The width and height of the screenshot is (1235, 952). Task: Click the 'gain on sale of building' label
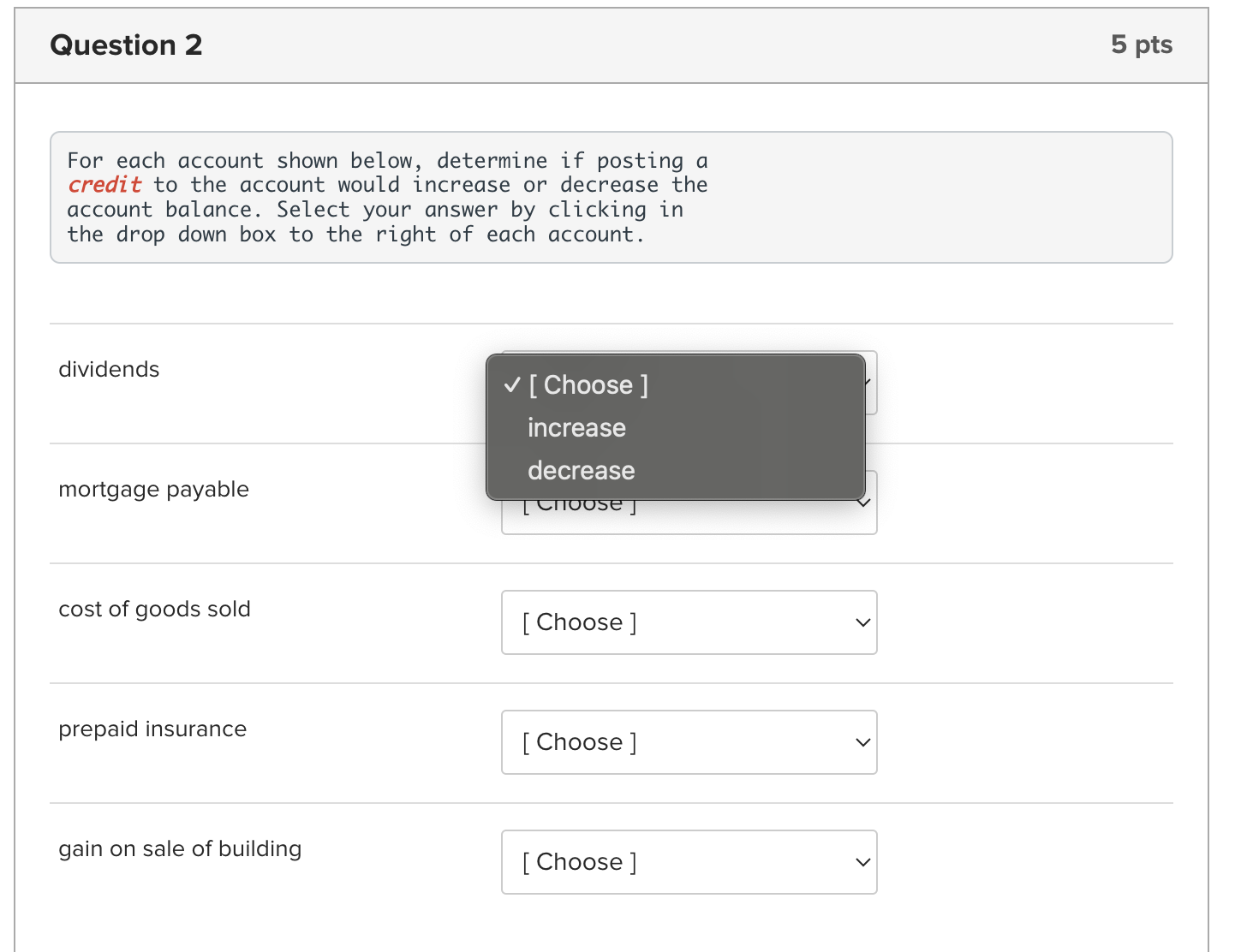(x=180, y=848)
